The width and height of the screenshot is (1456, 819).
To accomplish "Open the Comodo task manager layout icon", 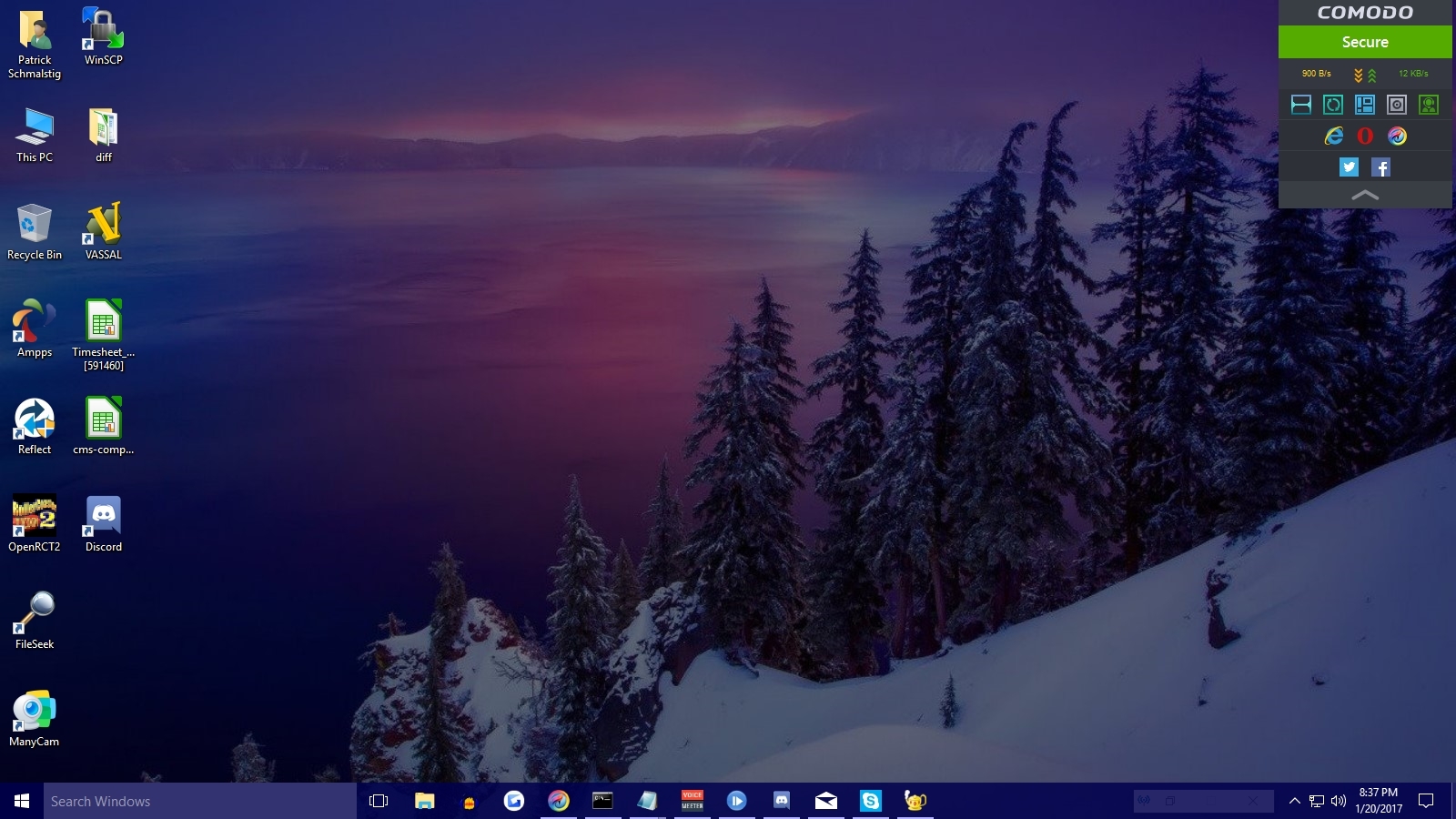I will click(1365, 105).
